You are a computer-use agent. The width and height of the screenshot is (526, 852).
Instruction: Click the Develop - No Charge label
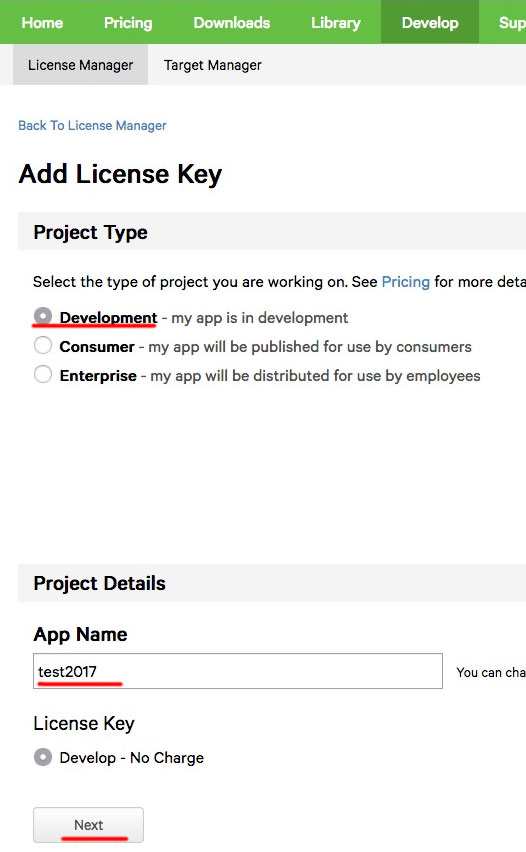coord(132,757)
